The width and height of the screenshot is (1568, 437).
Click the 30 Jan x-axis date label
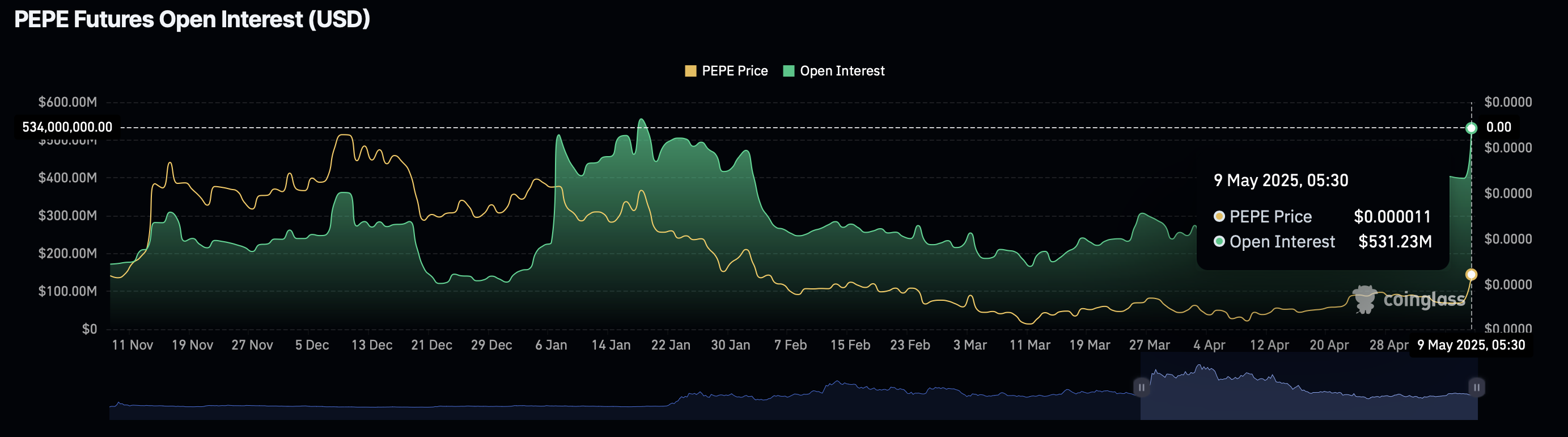(x=731, y=345)
